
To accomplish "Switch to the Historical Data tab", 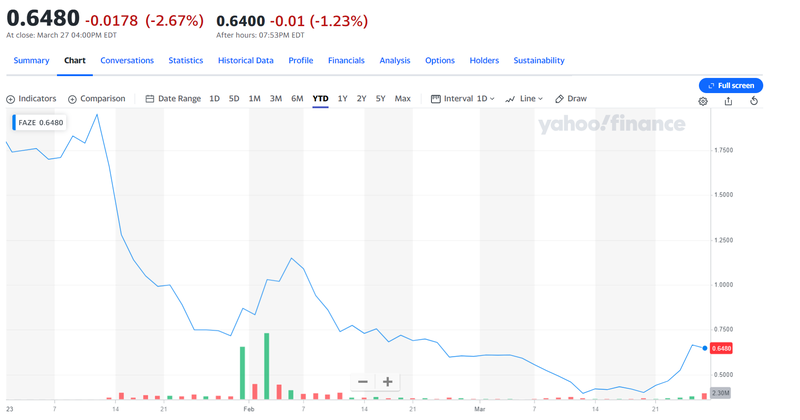I will coord(245,60).
